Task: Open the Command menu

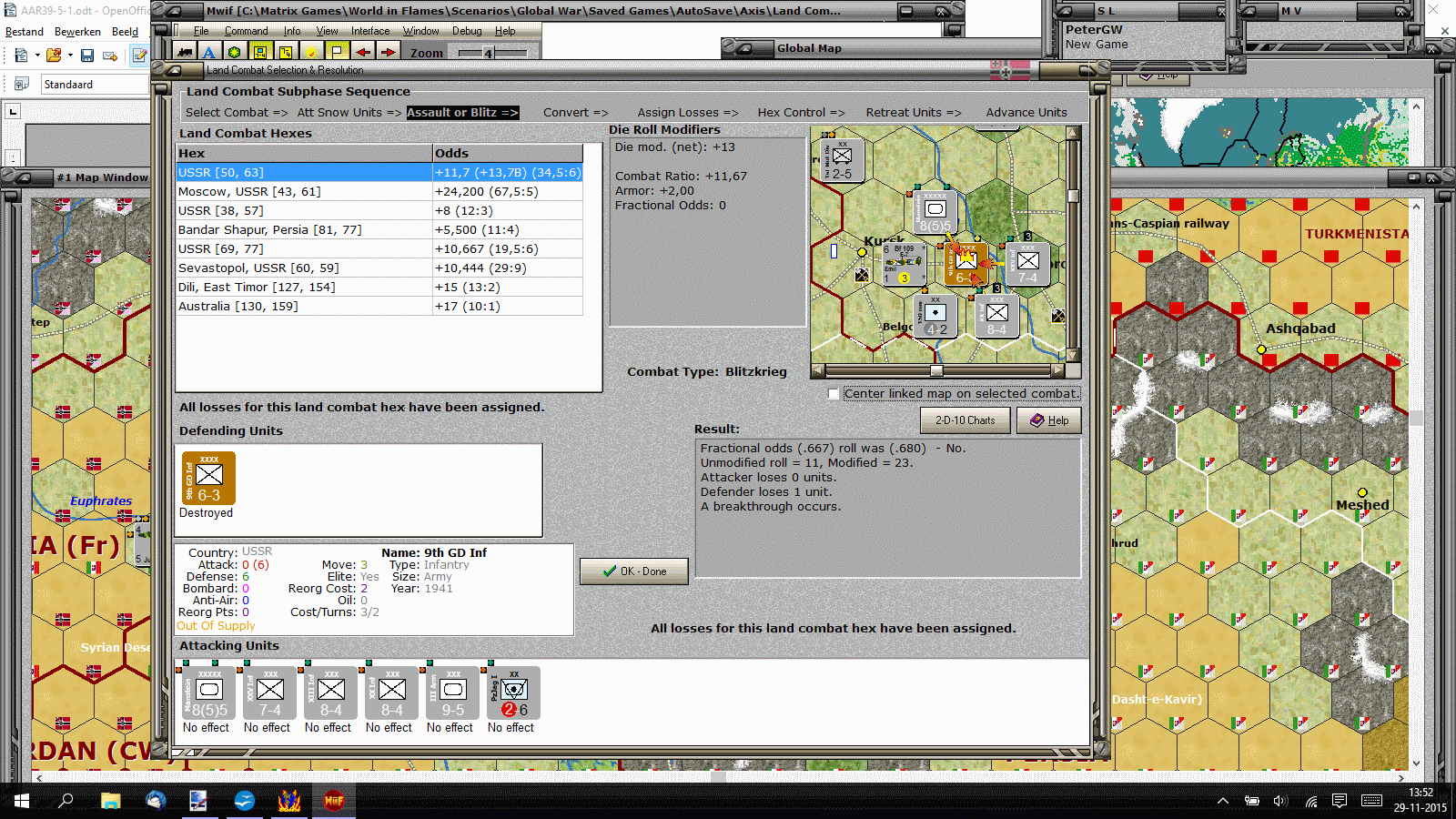Action: [x=247, y=31]
